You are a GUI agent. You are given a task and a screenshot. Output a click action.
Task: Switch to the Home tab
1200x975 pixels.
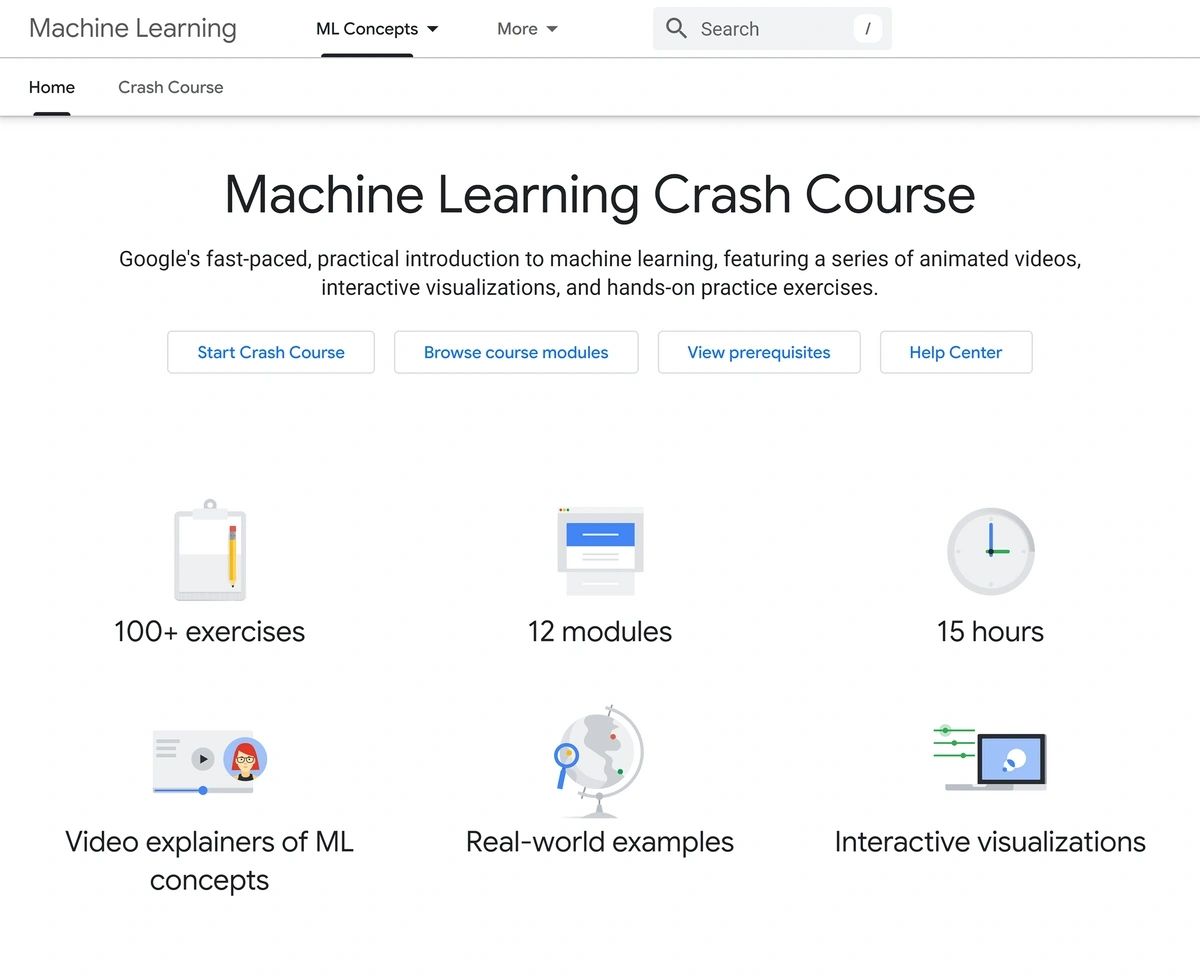(52, 87)
